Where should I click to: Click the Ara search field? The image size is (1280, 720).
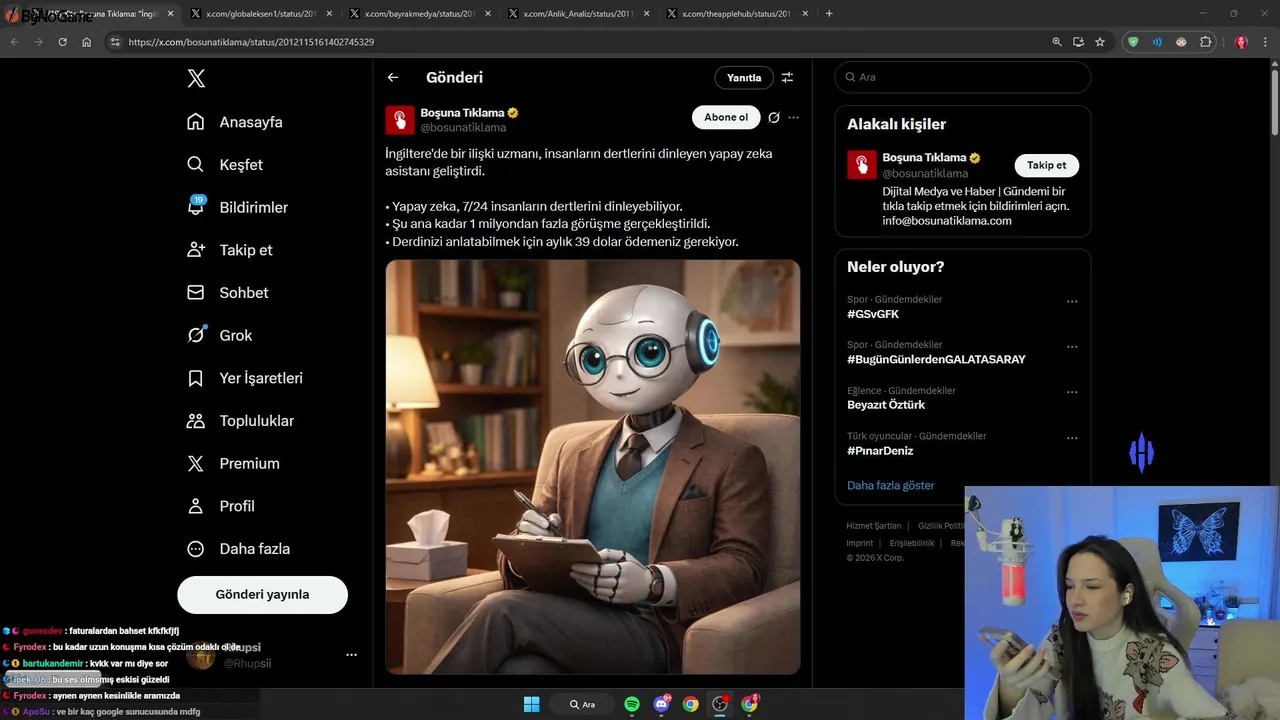pos(963,77)
